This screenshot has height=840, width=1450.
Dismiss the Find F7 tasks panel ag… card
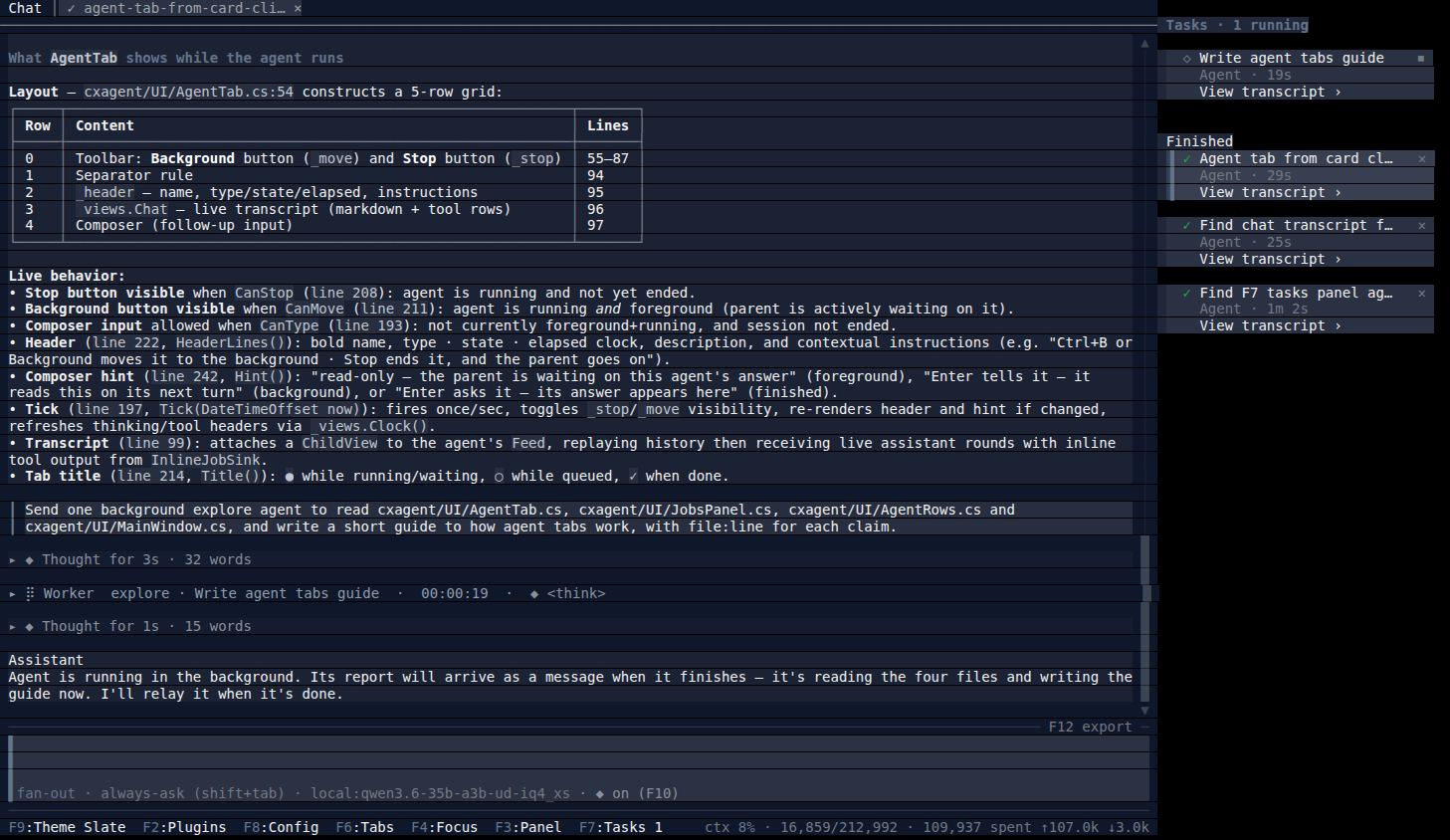[1421, 294]
